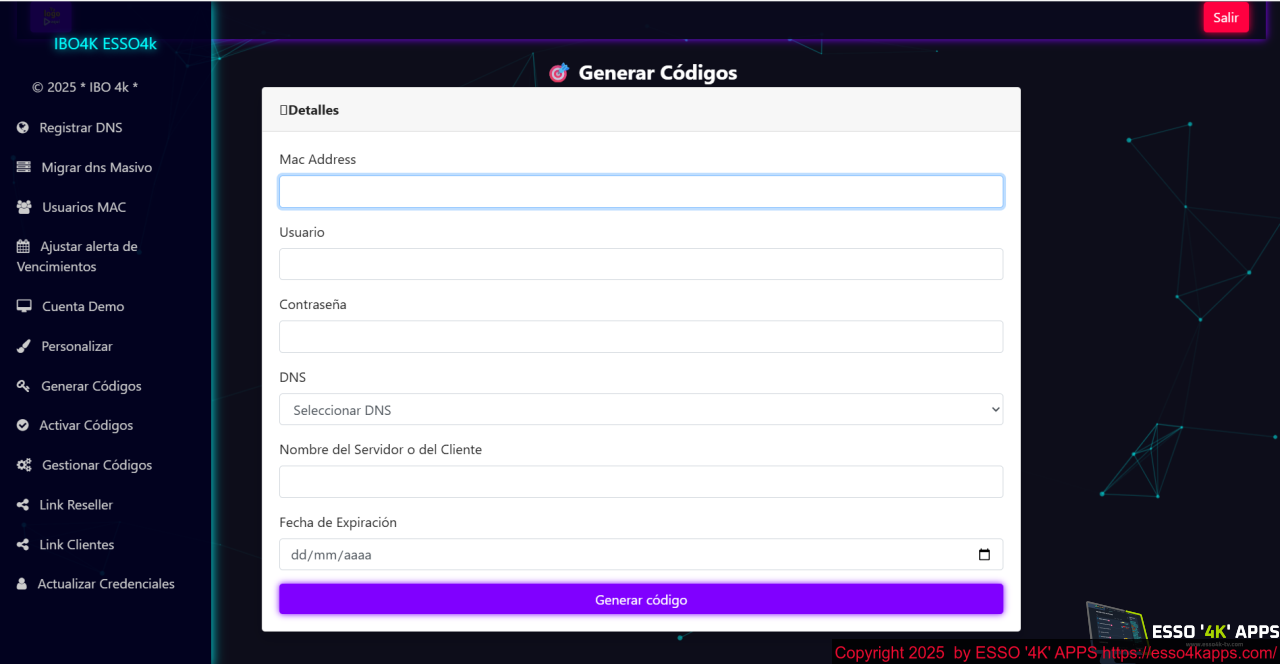
Task: Click the checkmark icon beside Activar Códigos
Action: click(x=23, y=426)
